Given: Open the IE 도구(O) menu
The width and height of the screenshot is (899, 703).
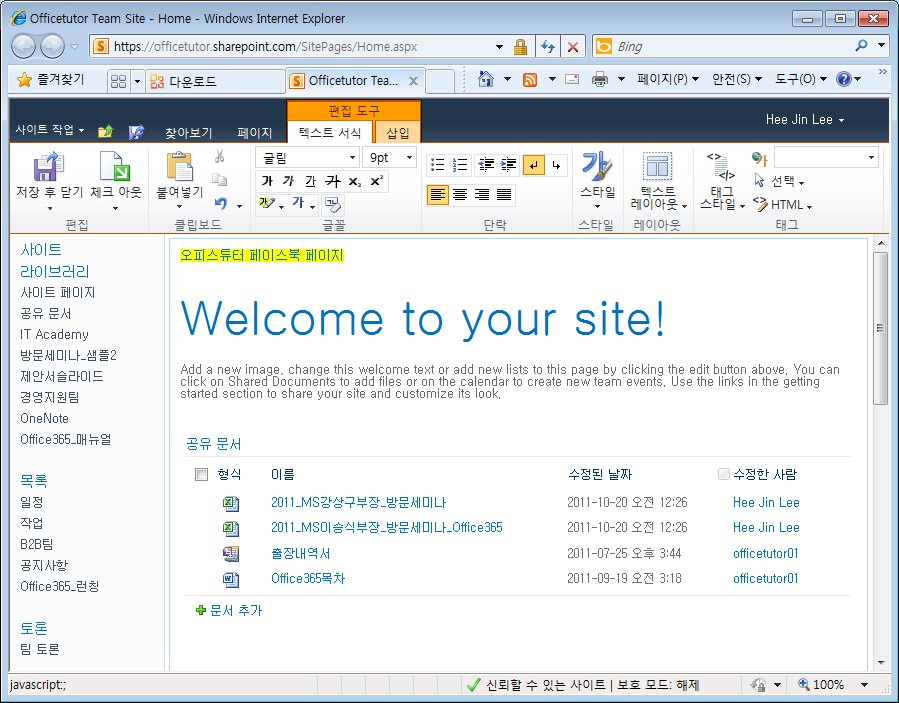Looking at the screenshot, I should 800,79.
